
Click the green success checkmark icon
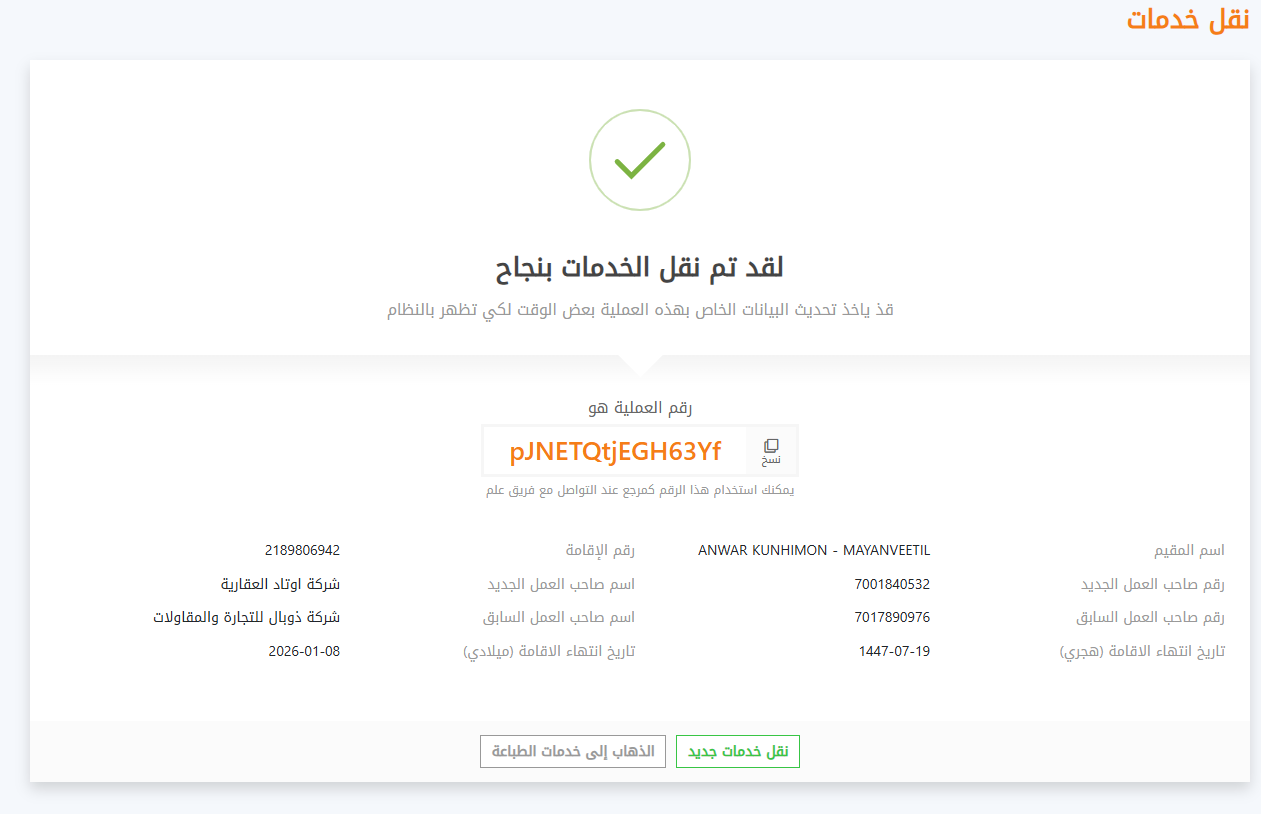pos(640,160)
